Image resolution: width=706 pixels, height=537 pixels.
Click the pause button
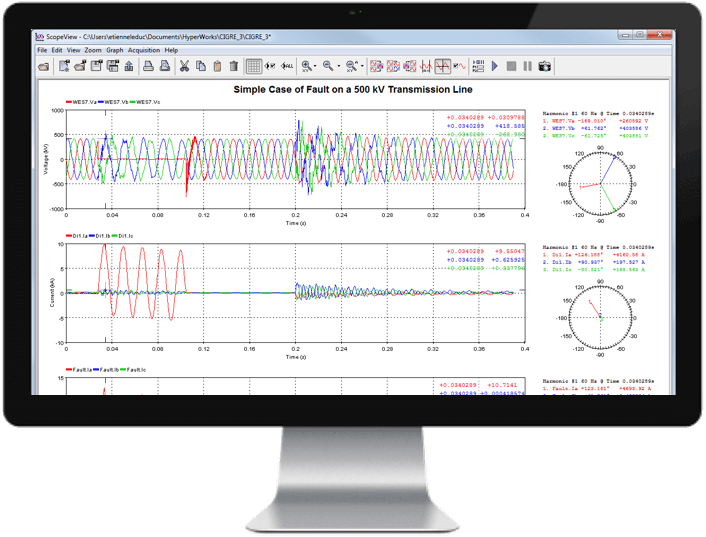coord(528,67)
